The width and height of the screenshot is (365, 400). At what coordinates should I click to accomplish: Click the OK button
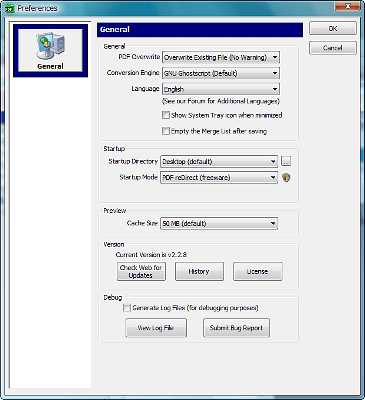[x=333, y=29]
